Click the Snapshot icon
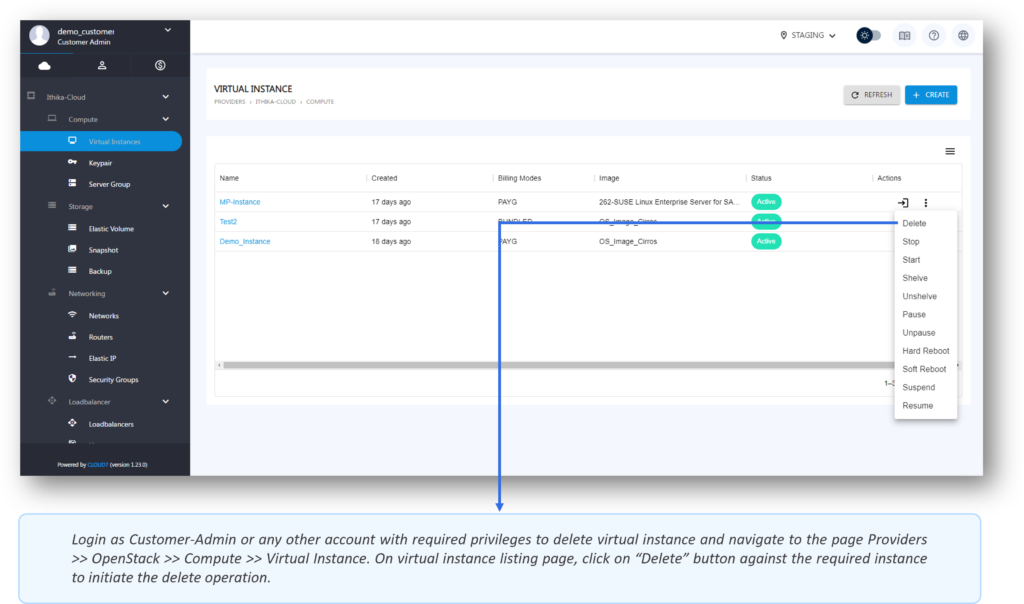Image resolution: width=1024 pixels, height=604 pixels. click(x=72, y=249)
